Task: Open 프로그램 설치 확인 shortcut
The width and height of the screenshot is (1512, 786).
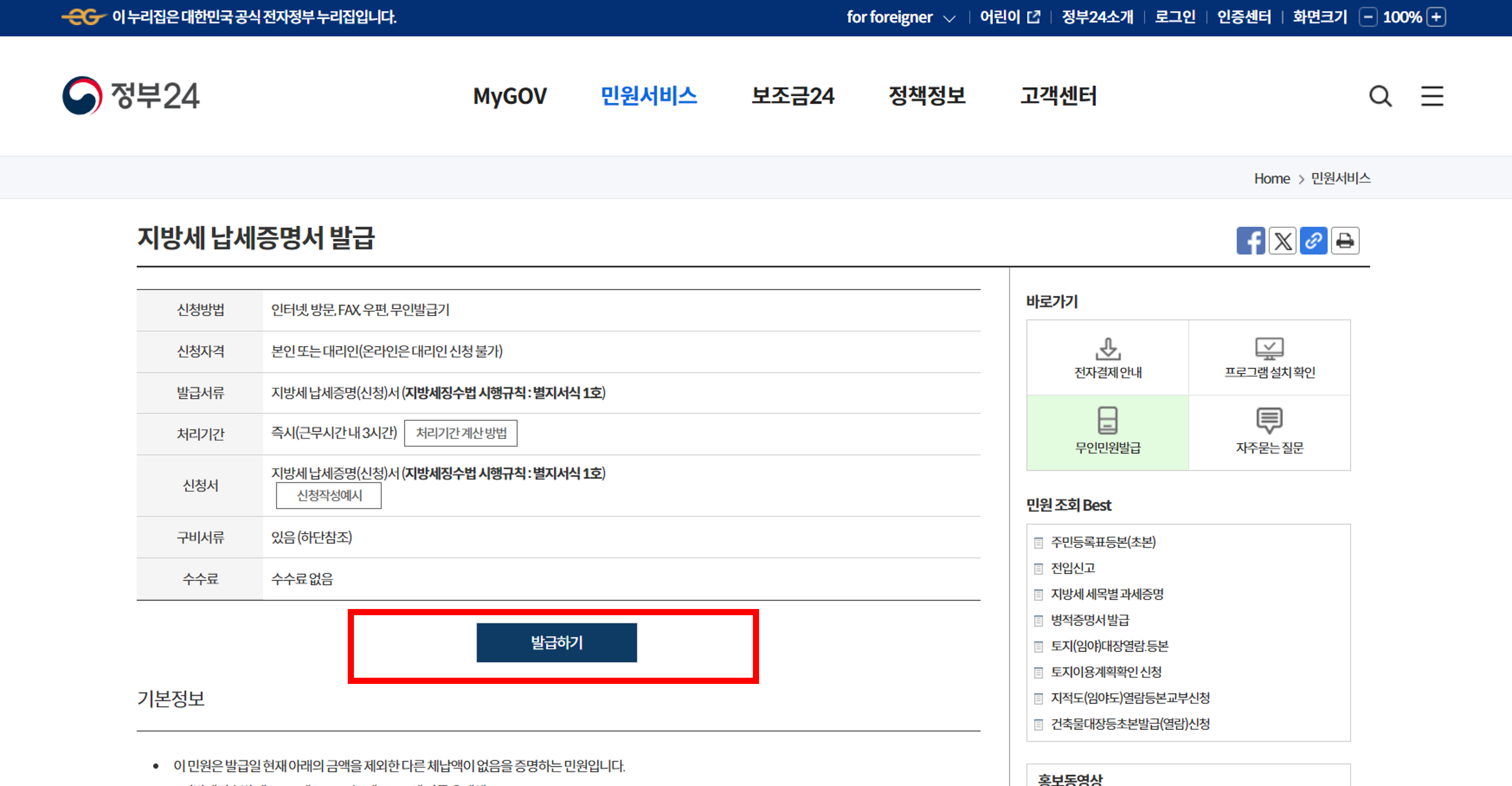Action: coord(1269,357)
